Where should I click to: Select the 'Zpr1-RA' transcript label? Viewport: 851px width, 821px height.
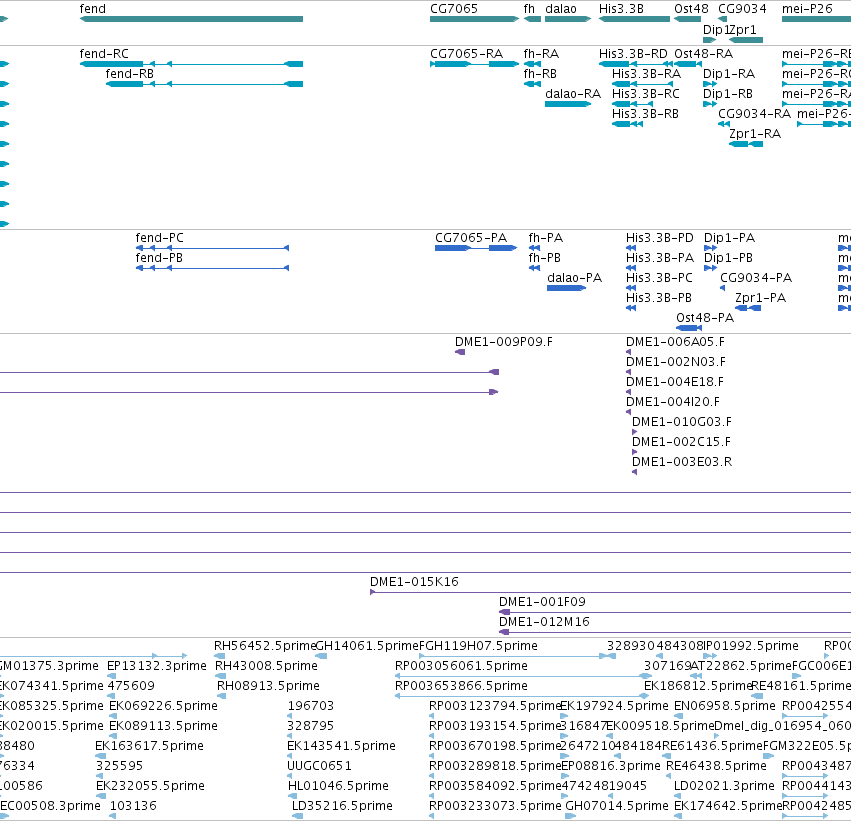coord(755,134)
